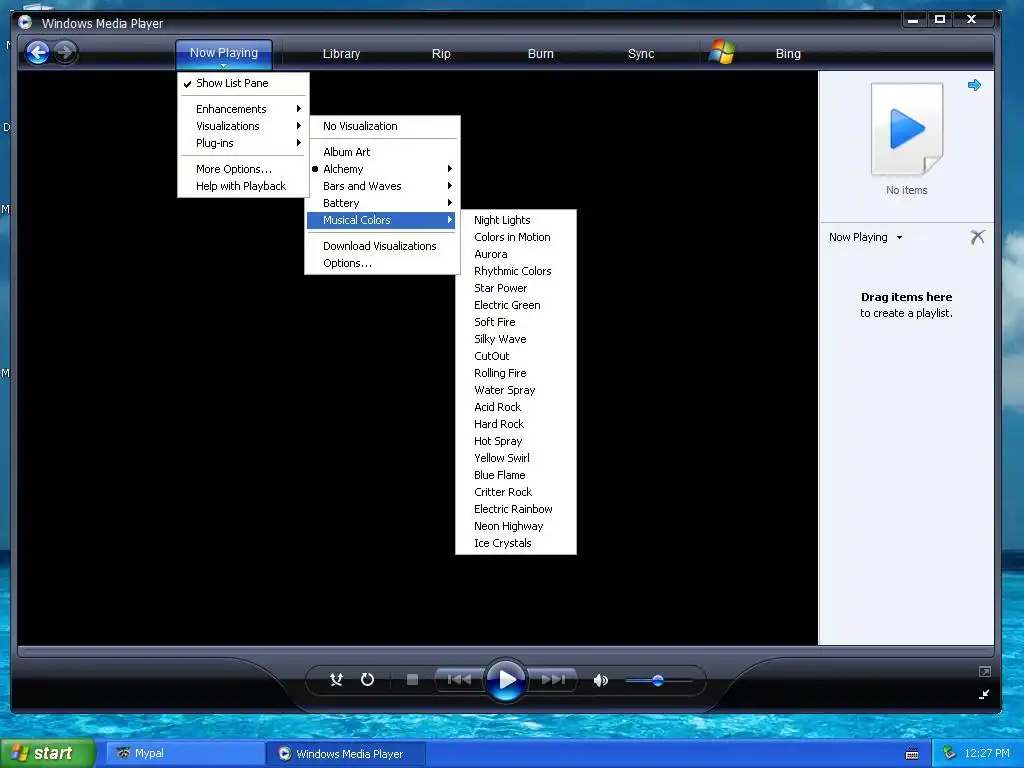Expand the Battery submenu
The image size is (1024, 768).
pos(383,203)
